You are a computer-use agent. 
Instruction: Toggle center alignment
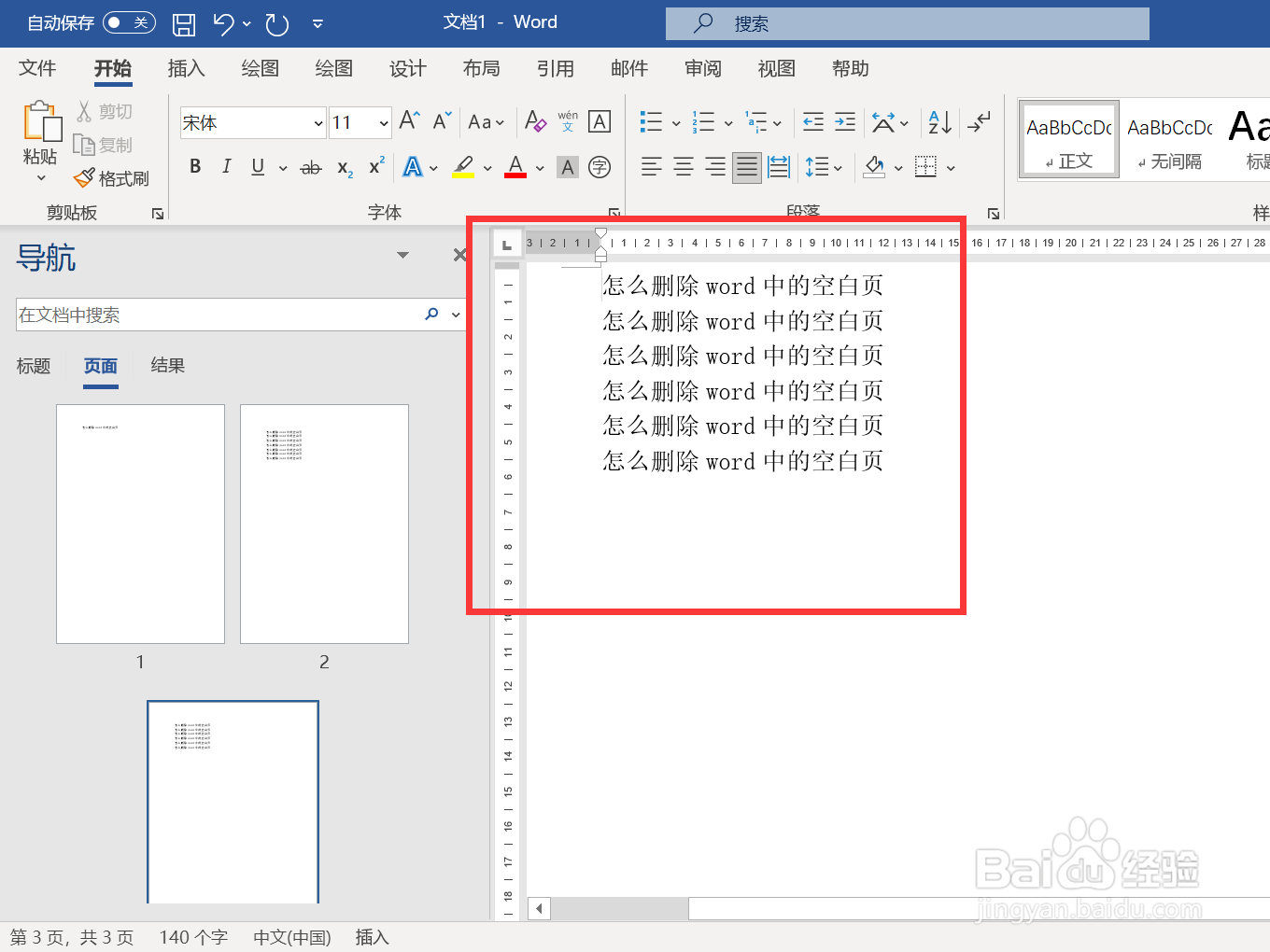tap(683, 166)
